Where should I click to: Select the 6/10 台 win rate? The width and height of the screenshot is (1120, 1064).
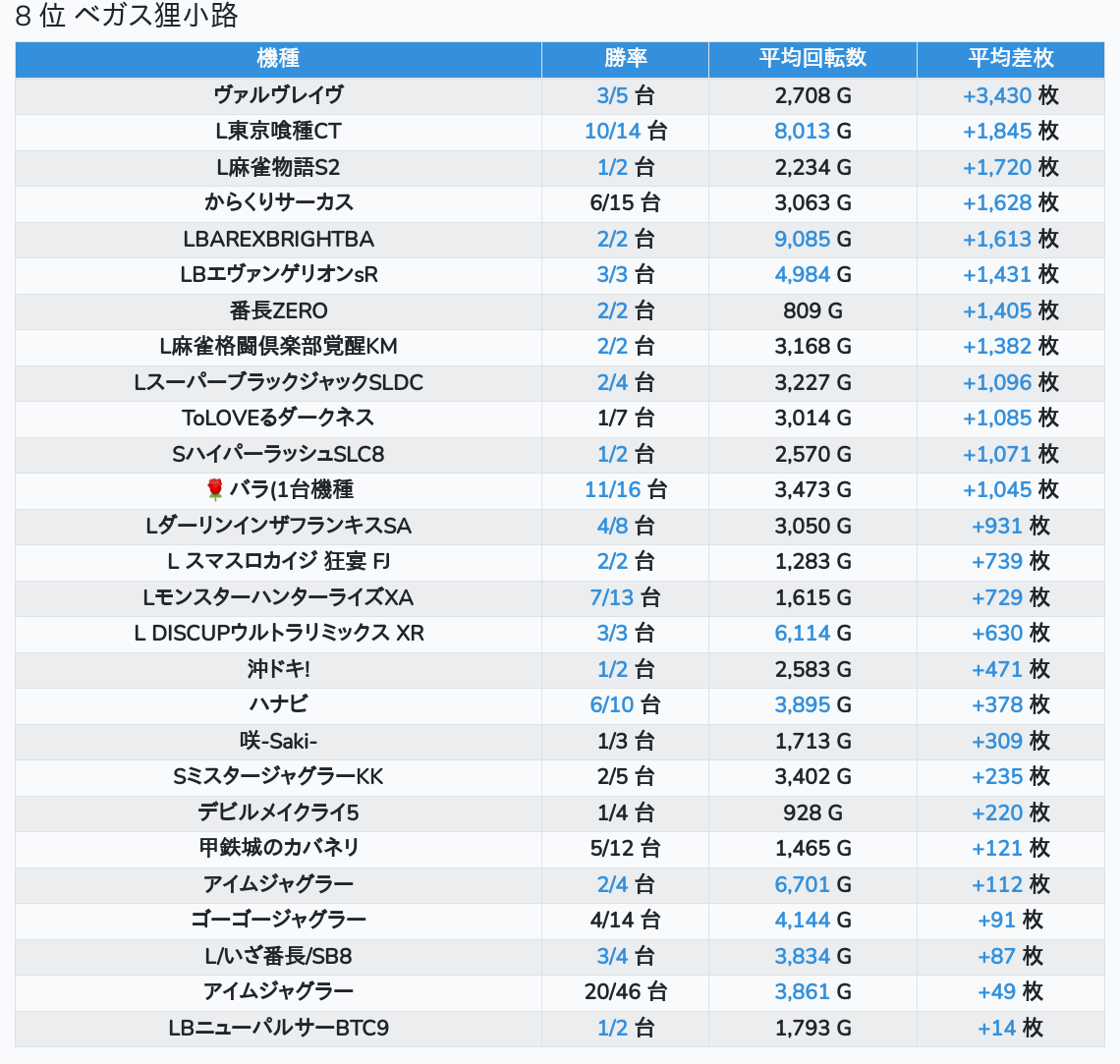(x=626, y=705)
